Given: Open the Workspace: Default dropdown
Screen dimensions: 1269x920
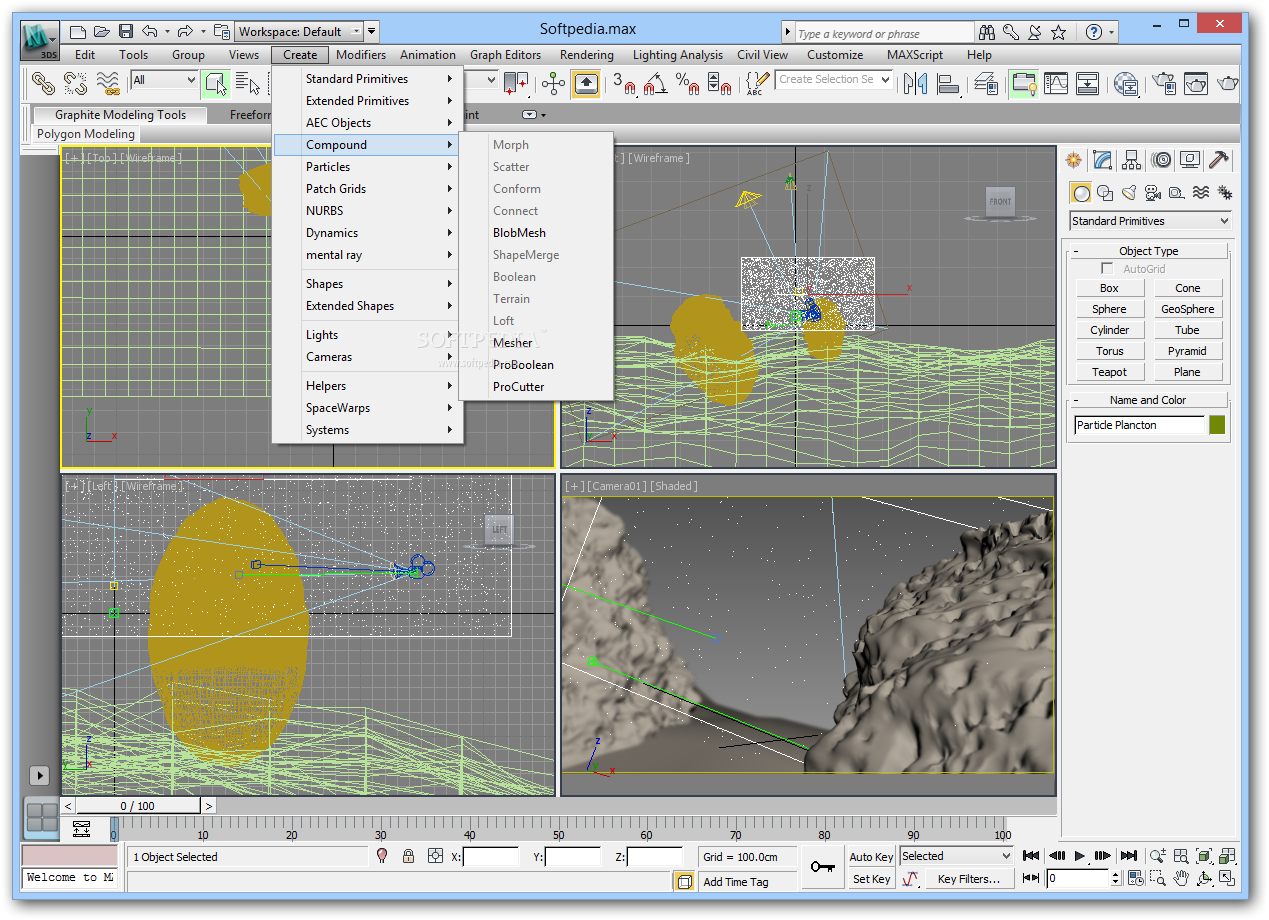Looking at the screenshot, I should point(297,32).
